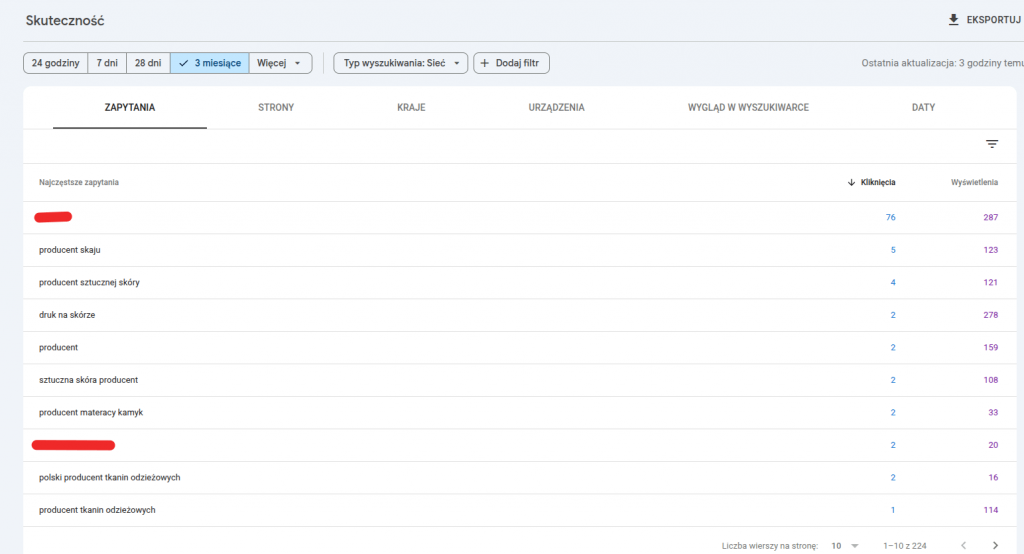Go to previous page of results
Image resolution: width=1024 pixels, height=554 pixels.
pyautogui.click(x=963, y=545)
